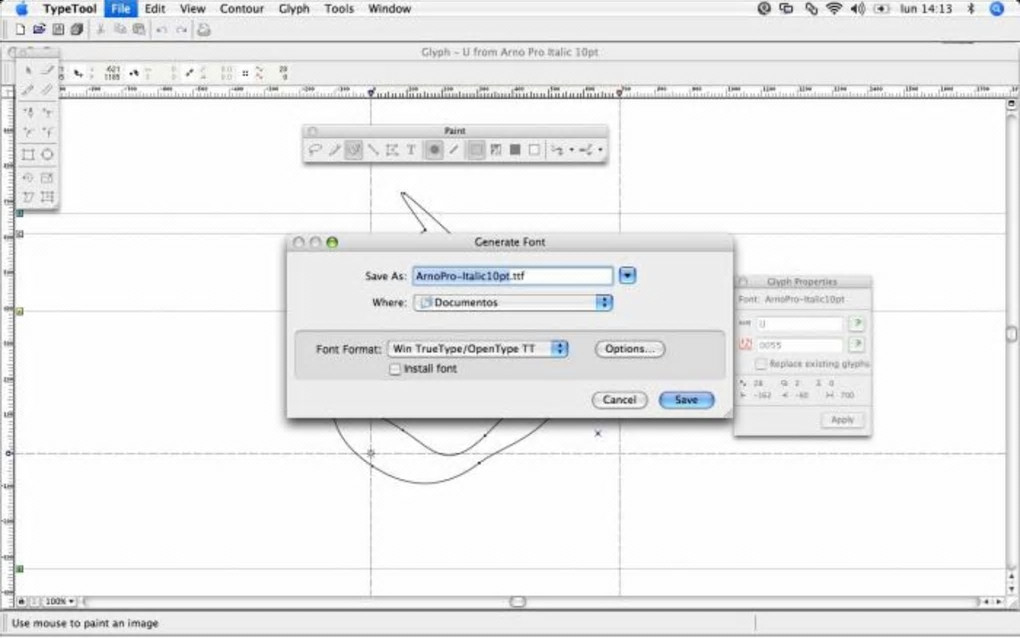Click the Options... button
This screenshot has width=1020, height=638.
click(630, 349)
